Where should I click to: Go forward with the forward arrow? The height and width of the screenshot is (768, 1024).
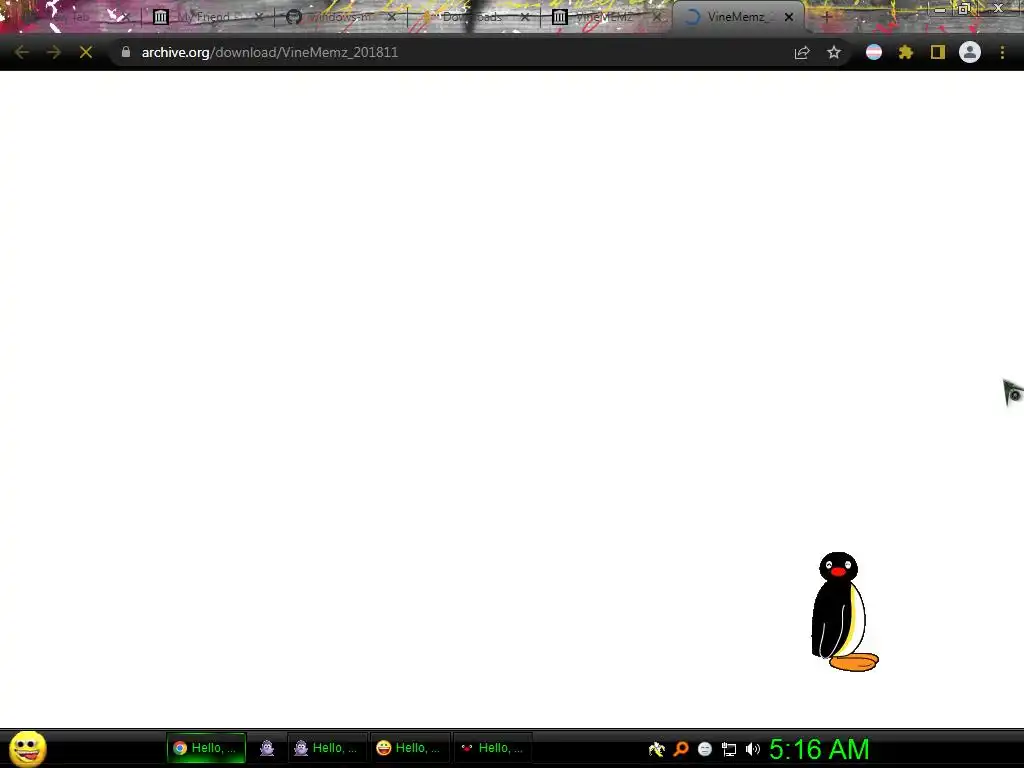point(54,52)
